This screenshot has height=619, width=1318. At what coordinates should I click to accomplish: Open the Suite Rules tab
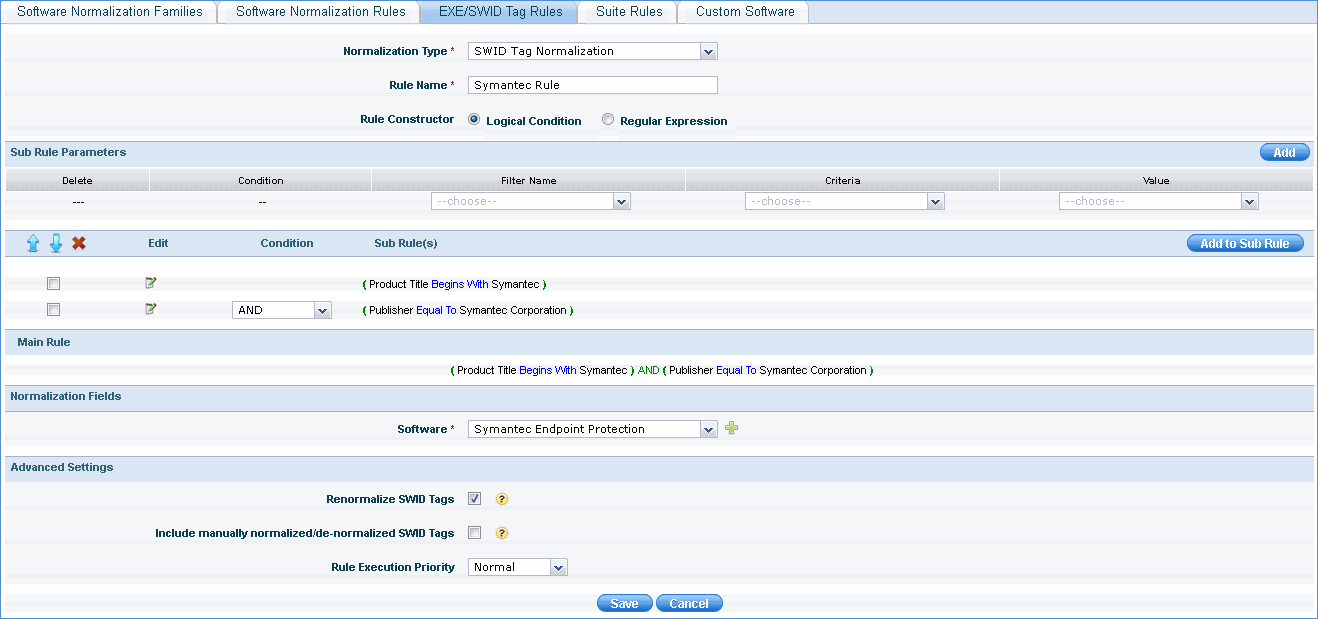tap(628, 12)
